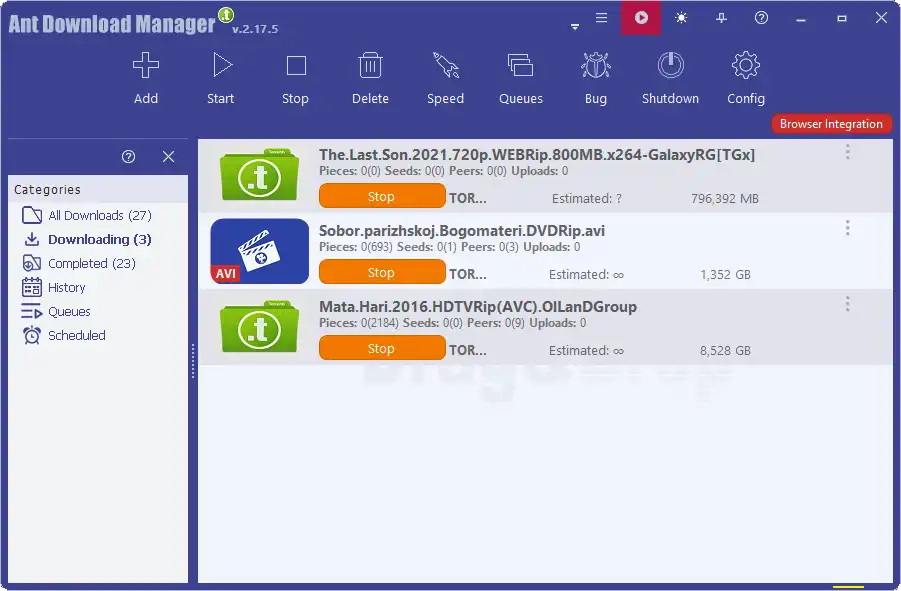
Task: Select The.Last.Son.2021.720p.WEBRip title text
Action: click(x=537, y=154)
